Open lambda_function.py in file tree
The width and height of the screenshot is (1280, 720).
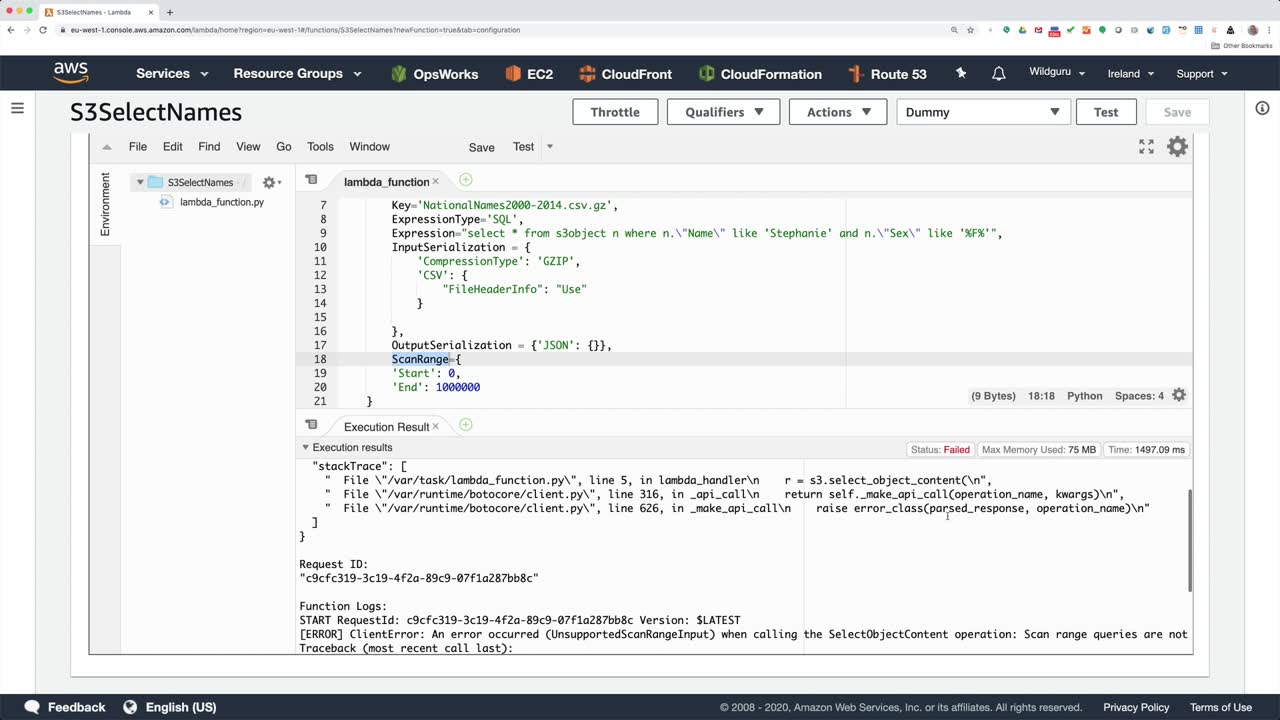(221, 202)
